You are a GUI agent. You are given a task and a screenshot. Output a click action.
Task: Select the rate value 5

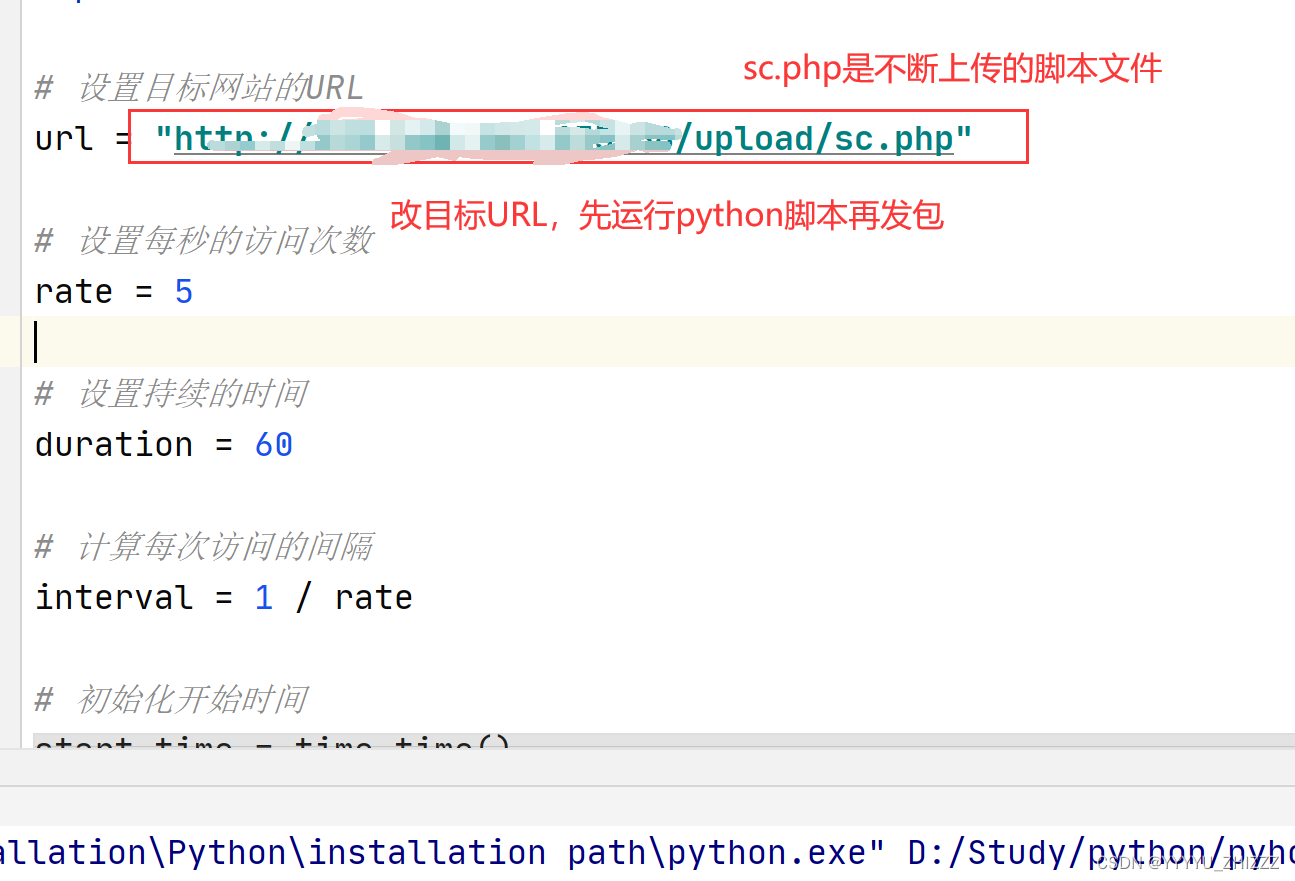(x=184, y=291)
